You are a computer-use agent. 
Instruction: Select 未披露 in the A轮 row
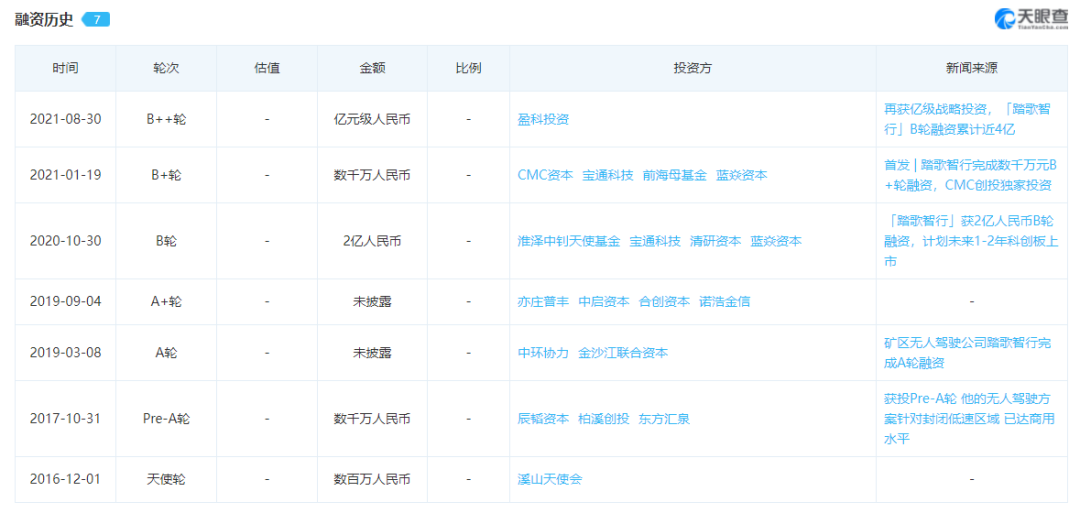[372, 353]
